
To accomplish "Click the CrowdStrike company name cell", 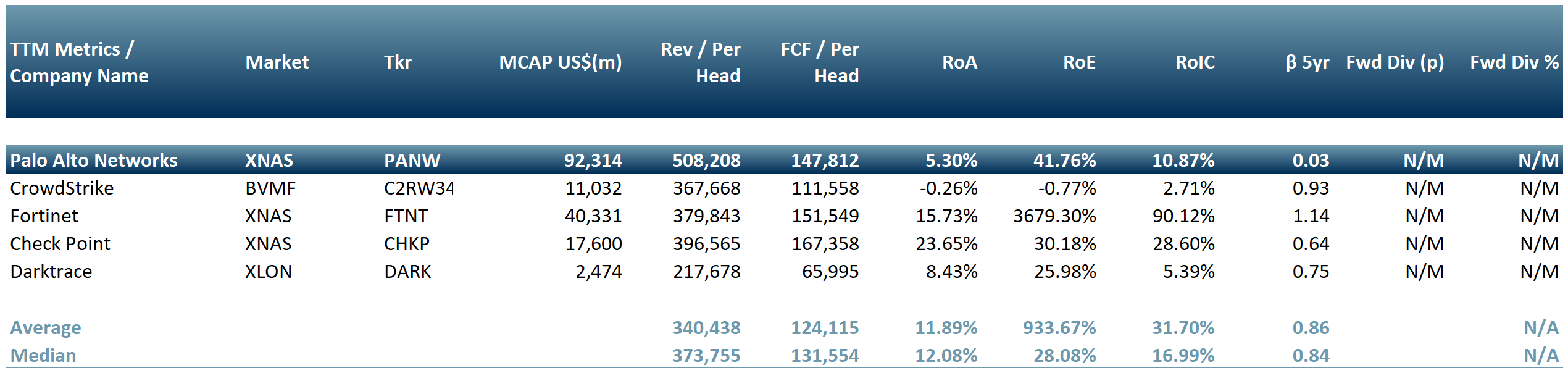I will tap(62, 188).
